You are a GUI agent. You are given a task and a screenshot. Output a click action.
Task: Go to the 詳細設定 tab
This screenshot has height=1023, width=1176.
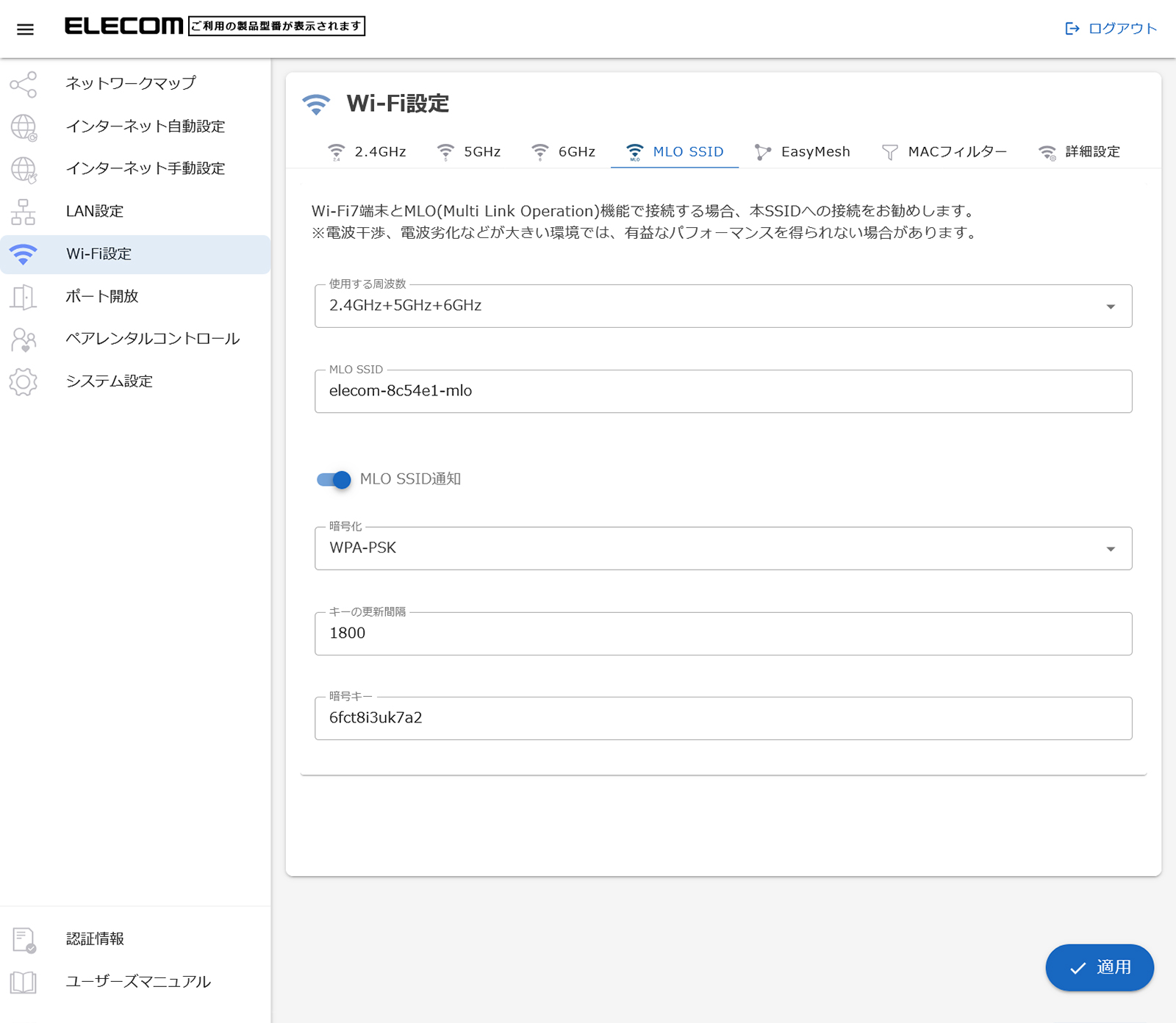1079,152
